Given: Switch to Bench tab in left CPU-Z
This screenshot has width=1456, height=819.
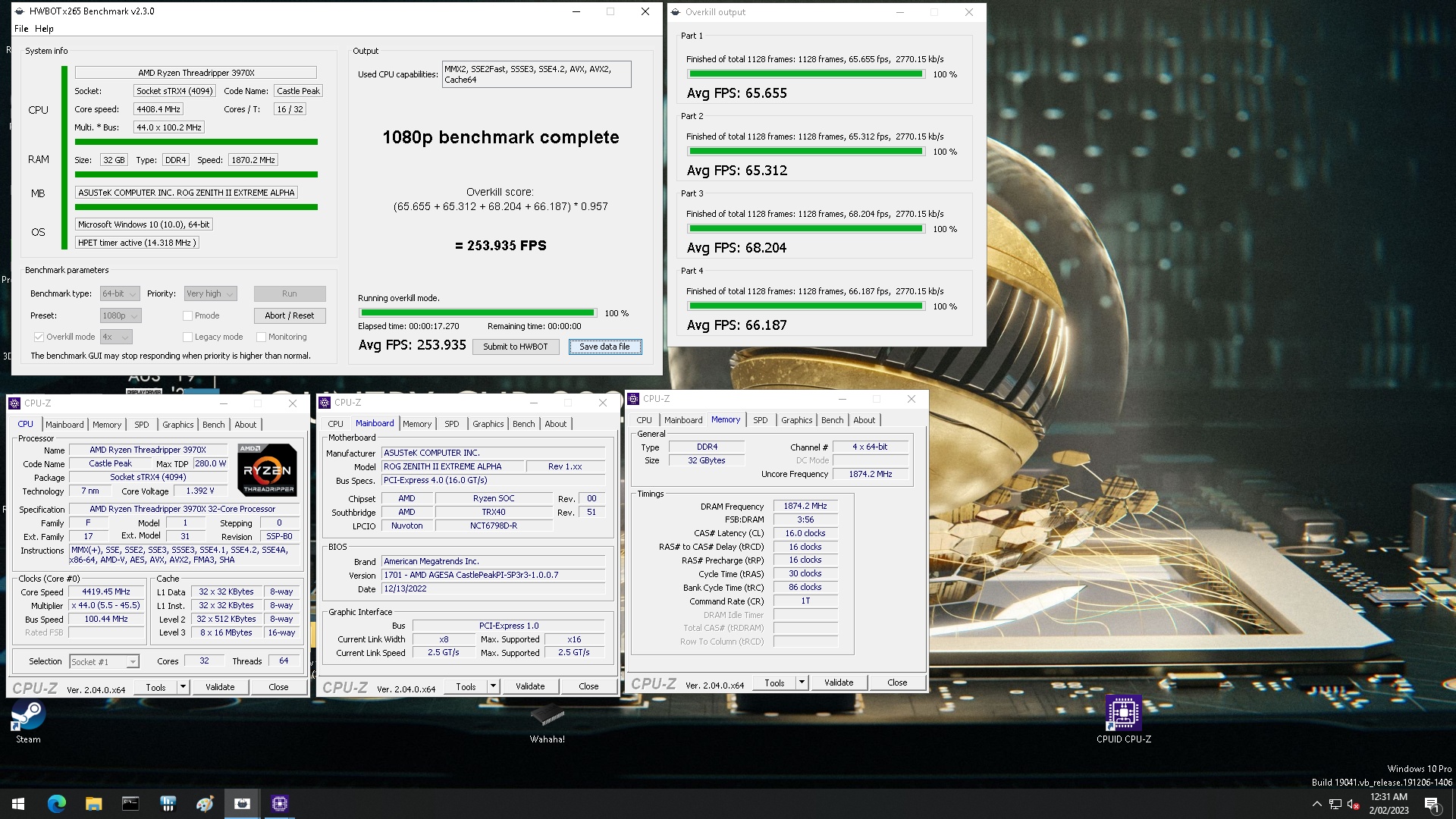Looking at the screenshot, I should [x=213, y=425].
